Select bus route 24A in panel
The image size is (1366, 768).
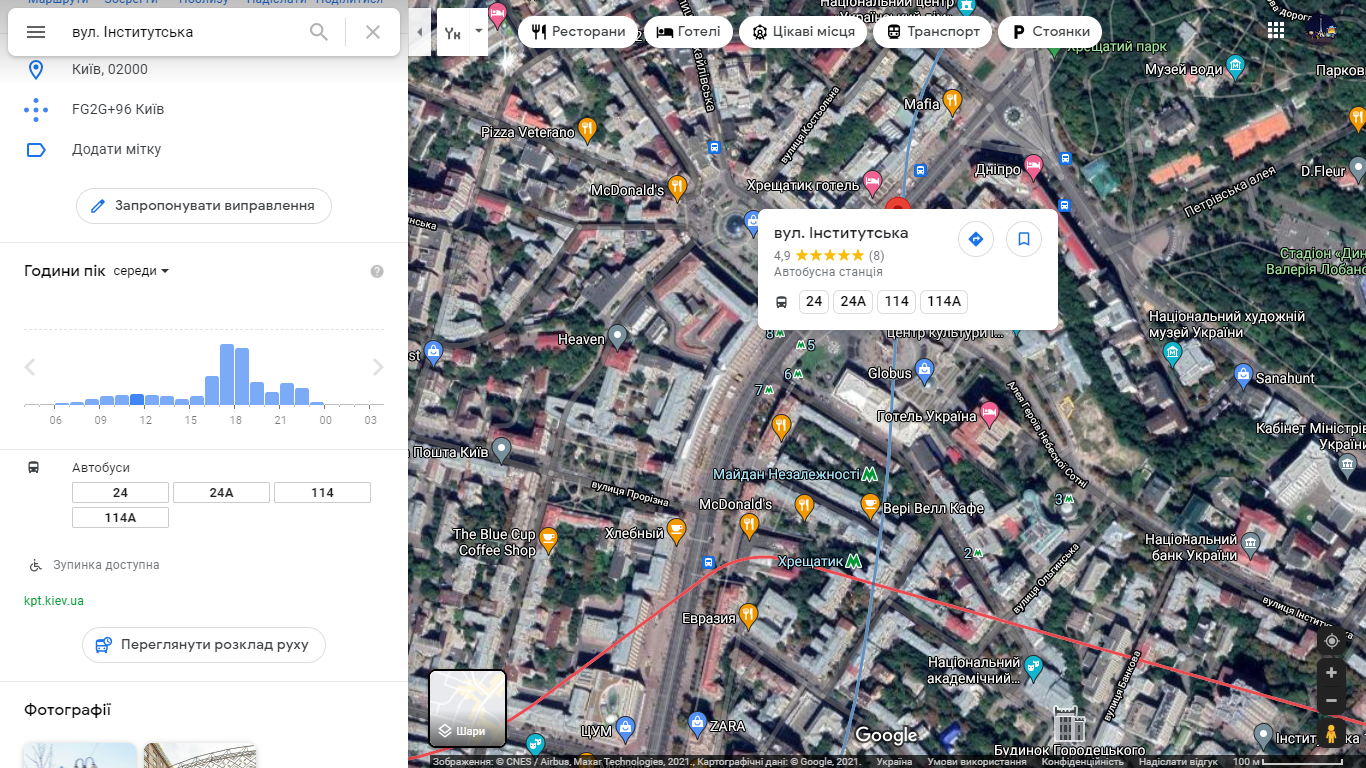coord(221,492)
